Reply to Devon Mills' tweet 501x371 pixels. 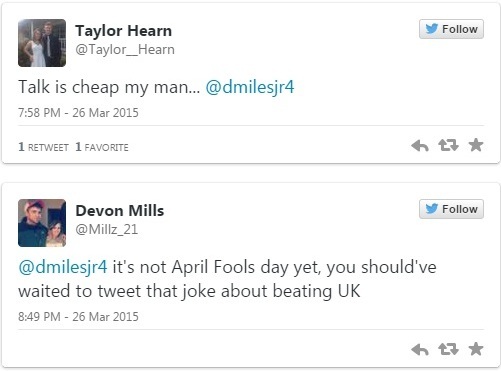tap(420, 350)
